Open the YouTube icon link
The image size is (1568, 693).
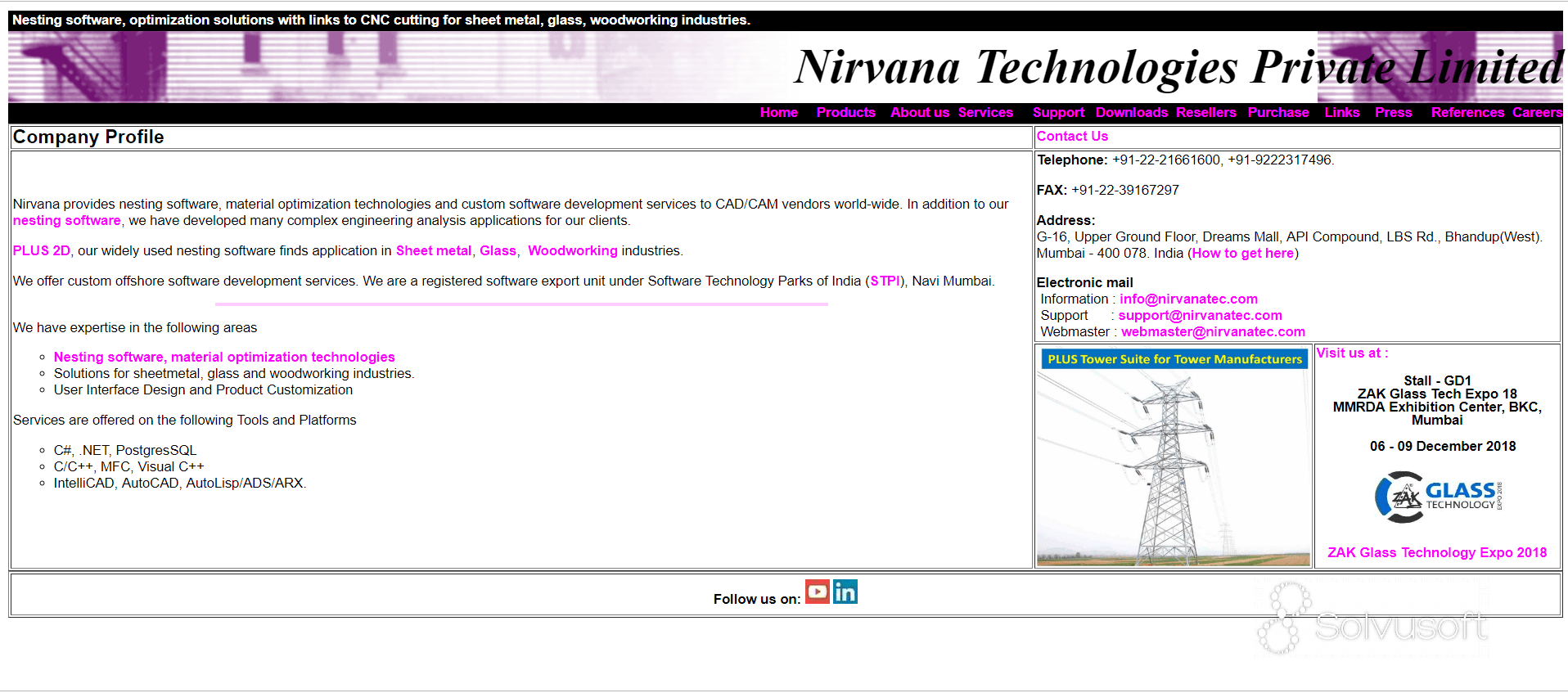(x=817, y=592)
